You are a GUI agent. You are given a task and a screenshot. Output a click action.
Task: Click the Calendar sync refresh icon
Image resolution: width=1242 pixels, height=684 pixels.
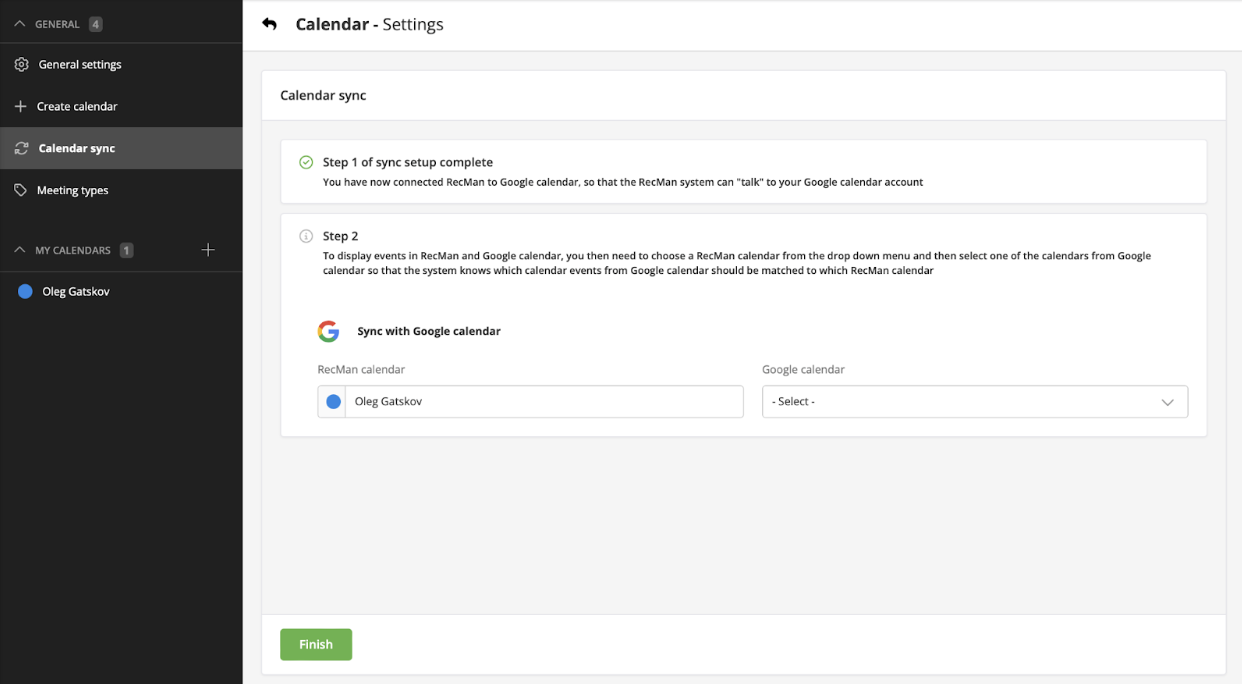21,148
